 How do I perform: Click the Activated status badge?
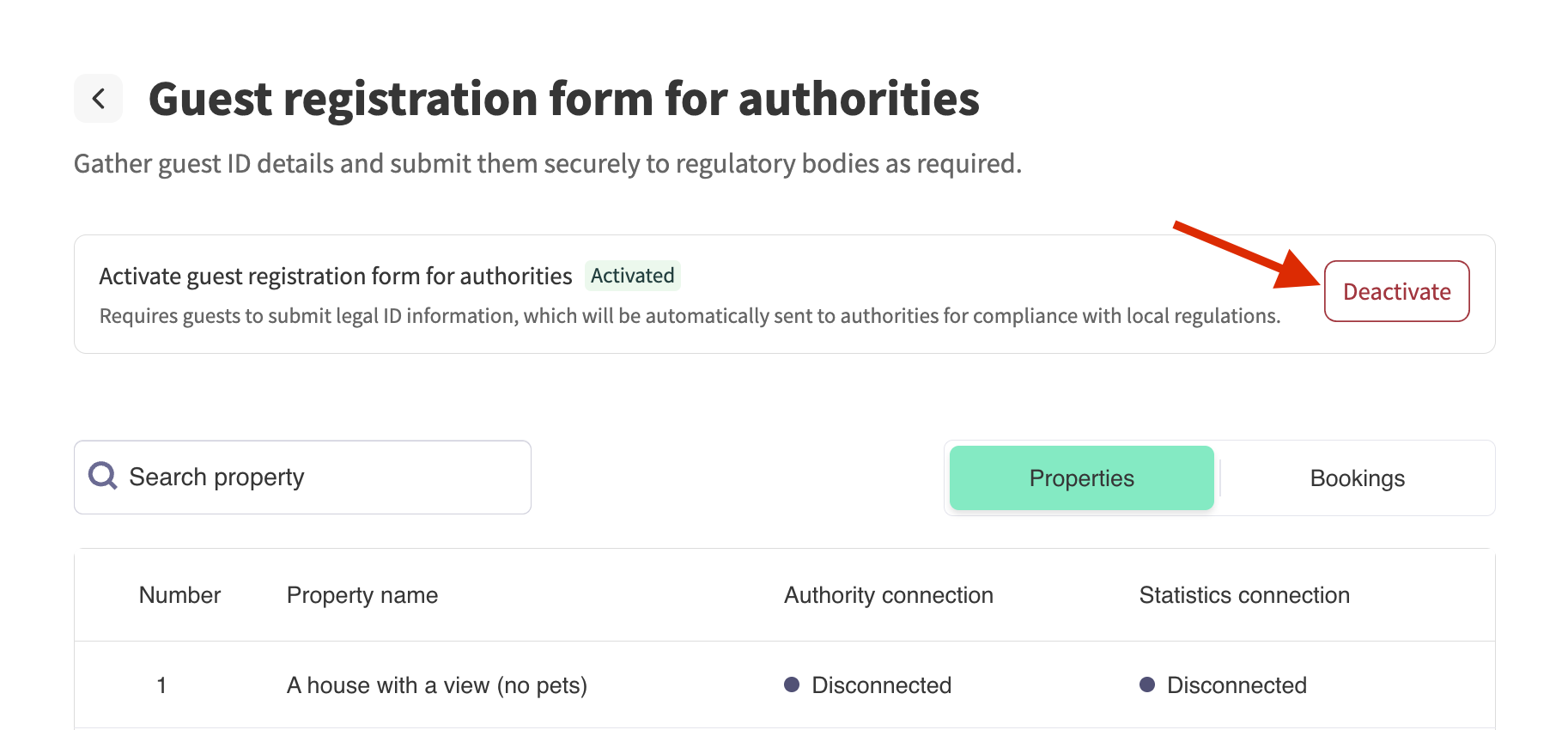pyautogui.click(x=632, y=276)
